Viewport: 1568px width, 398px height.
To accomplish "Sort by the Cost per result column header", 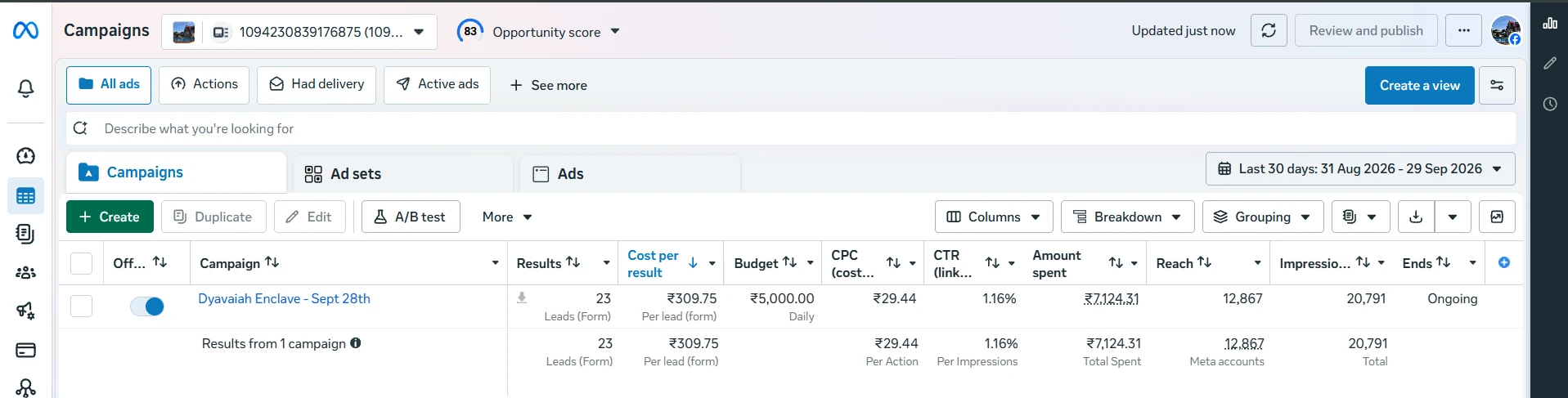I will tap(653, 263).
